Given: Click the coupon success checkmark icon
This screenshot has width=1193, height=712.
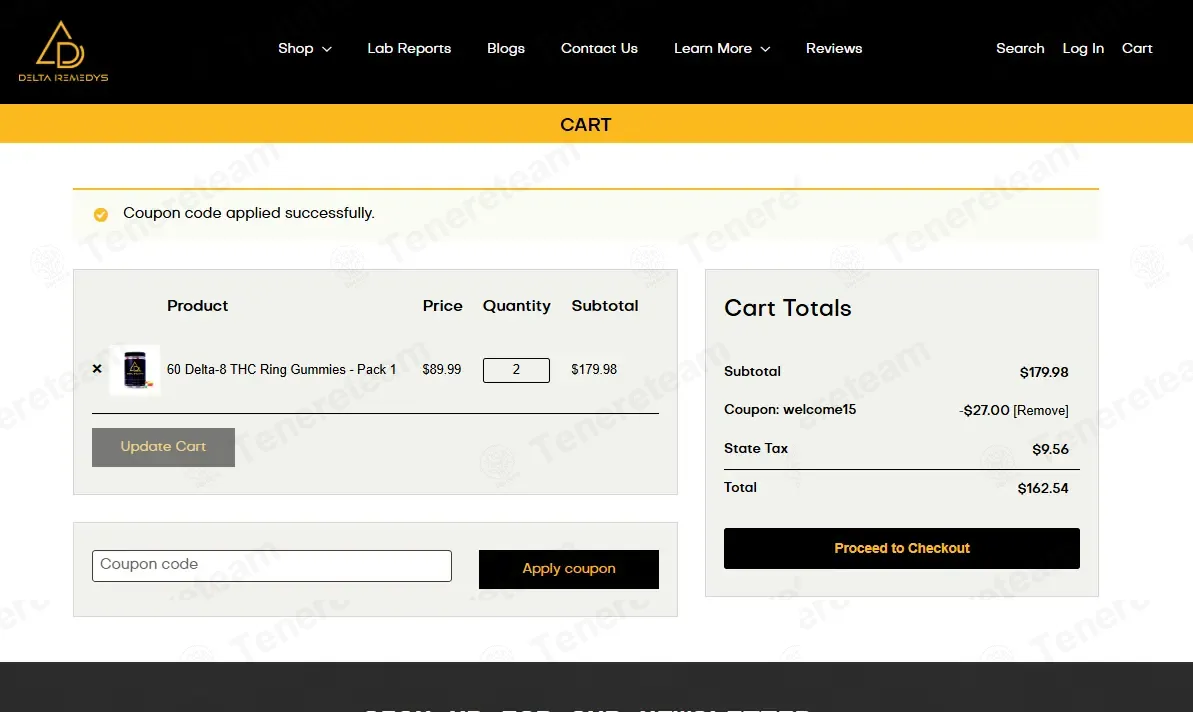Looking at the screenshot, I should (x=100, y=215).
